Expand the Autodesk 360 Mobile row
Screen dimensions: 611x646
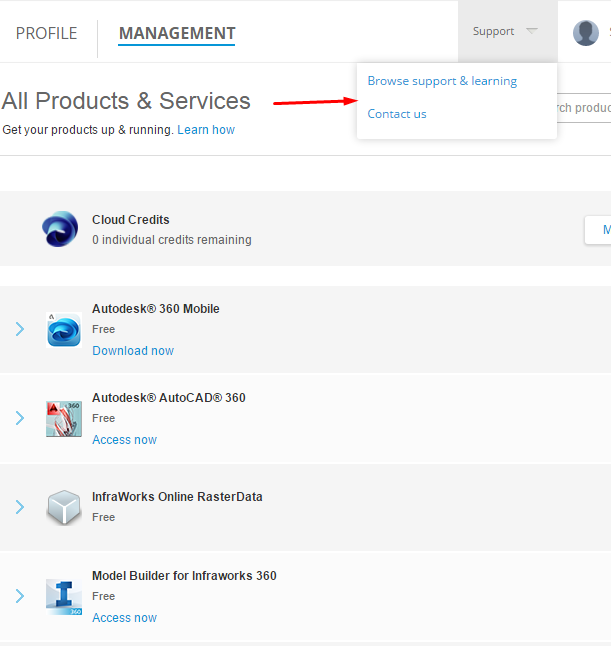pos(20,329)
